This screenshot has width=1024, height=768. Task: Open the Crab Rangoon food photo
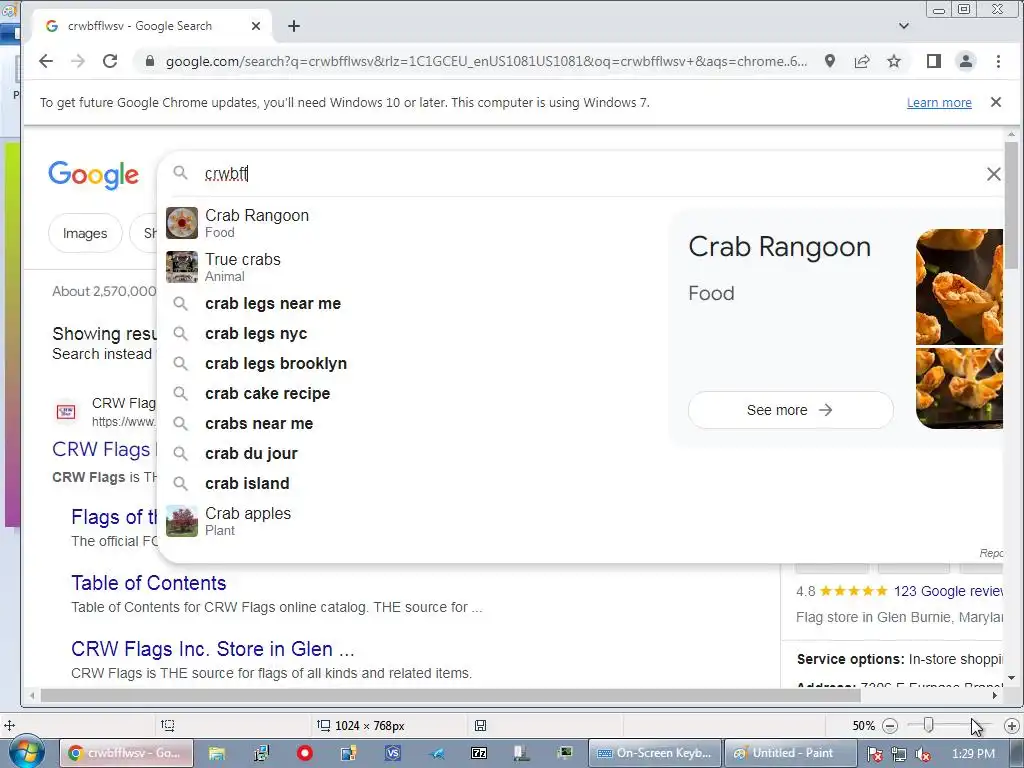pos(959,328)
